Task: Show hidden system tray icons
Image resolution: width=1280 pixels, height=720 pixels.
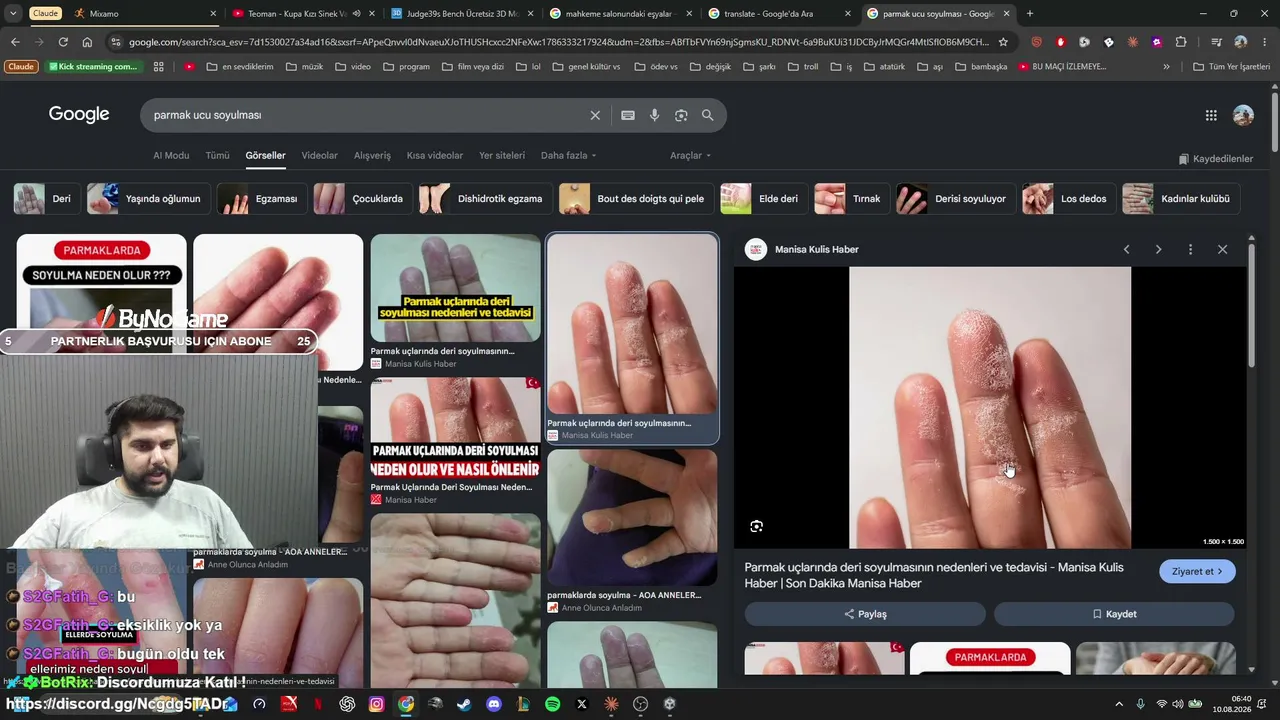Action: pos(1119,704)
